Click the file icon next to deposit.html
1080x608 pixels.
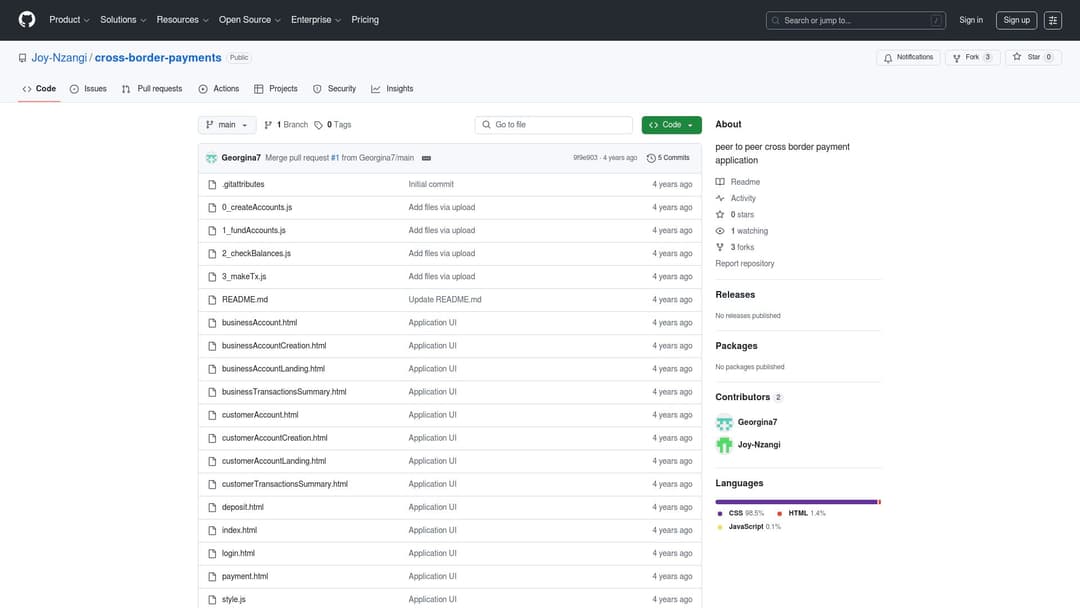click(x=212, y=507)
